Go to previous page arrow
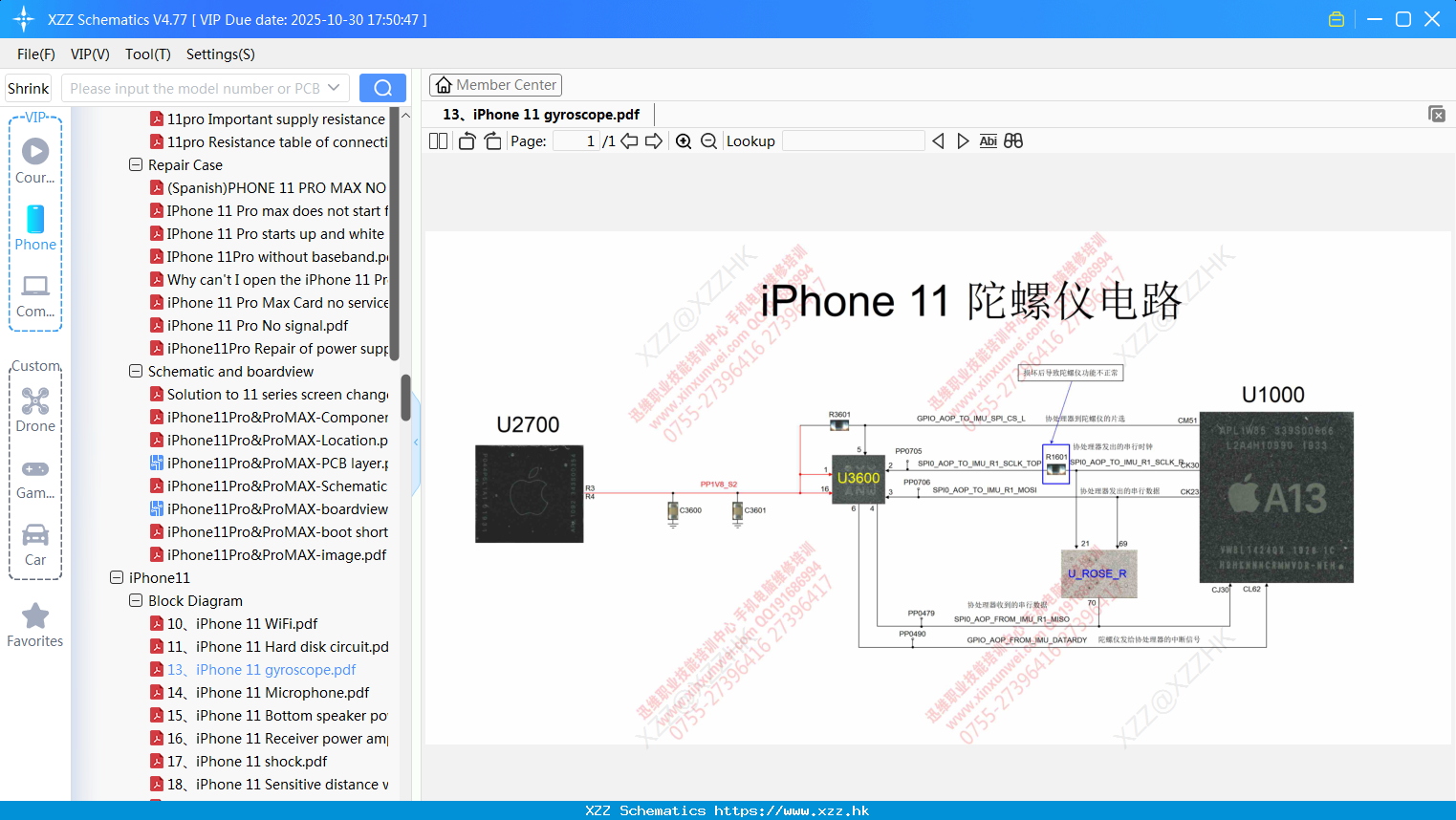 pyautogui.click(x=629, y=141)
